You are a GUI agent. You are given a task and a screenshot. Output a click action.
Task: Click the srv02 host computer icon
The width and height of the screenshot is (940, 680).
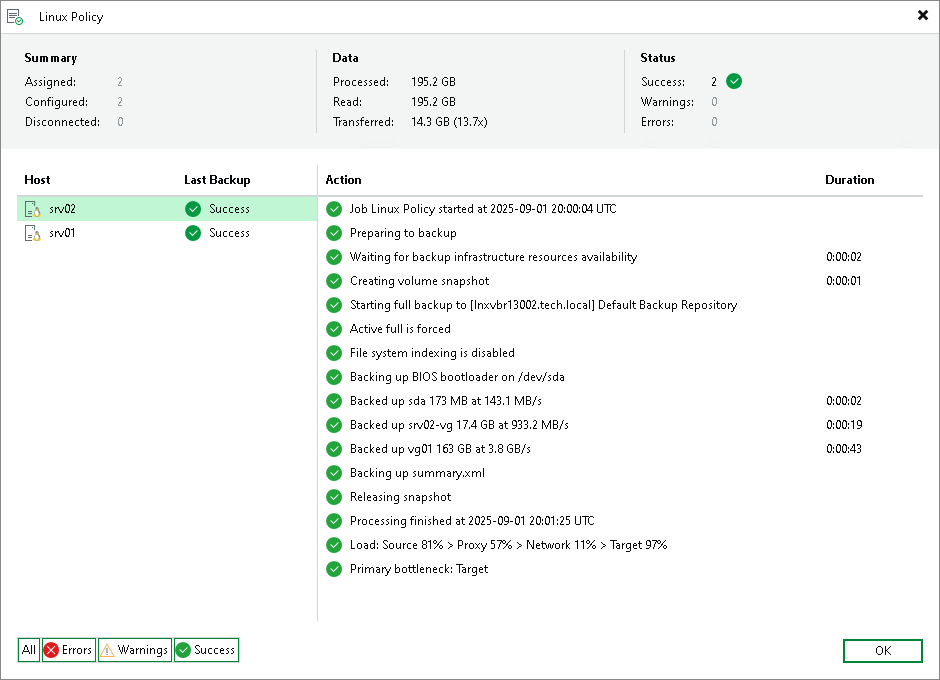tap(32, 209)
